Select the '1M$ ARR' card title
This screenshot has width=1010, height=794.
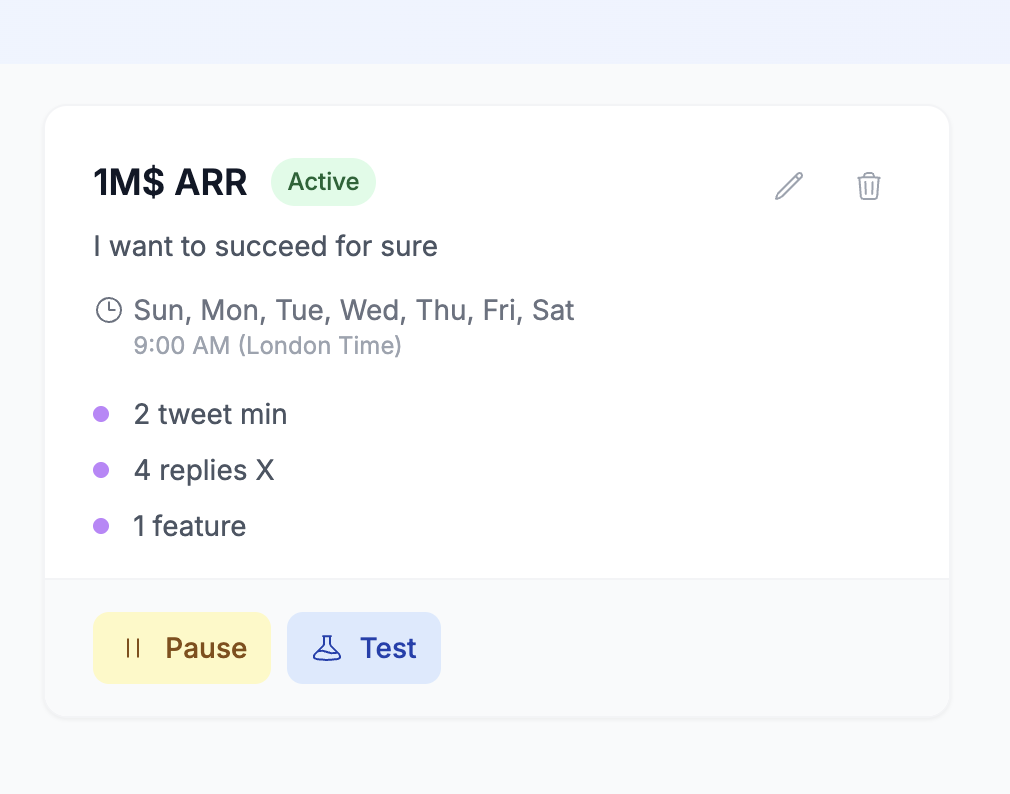coord(170,182)
